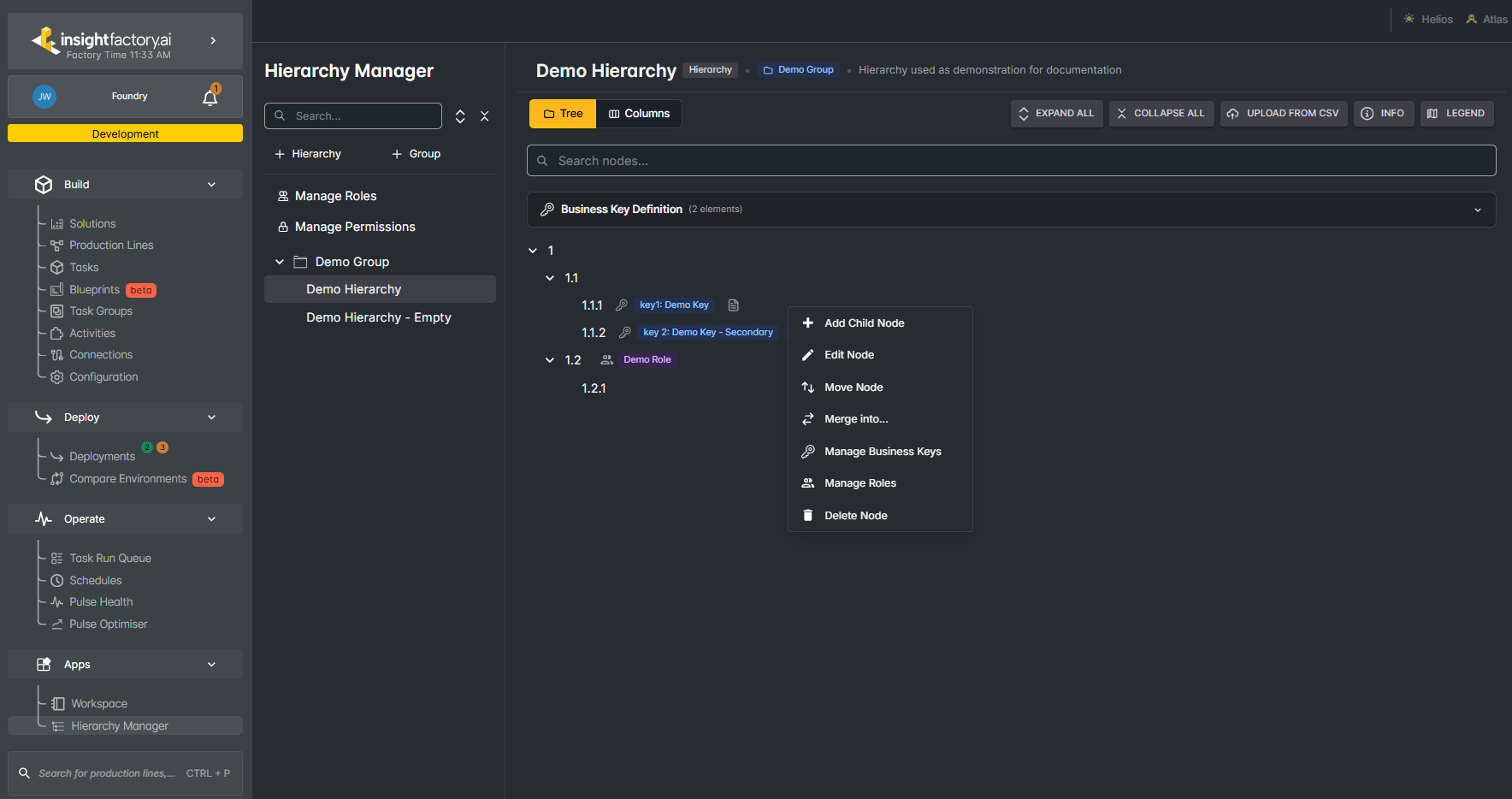Click the Business Key Definition key icon
Image resolution: width=1512 pixels, height=799 pixels.
coord(547,210)
